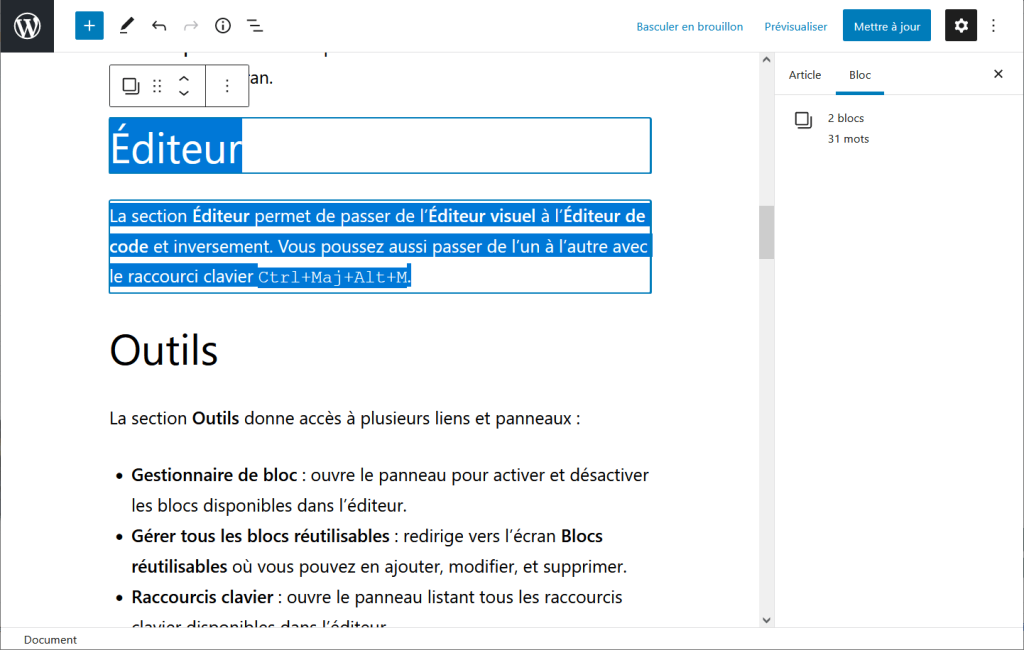Click the editor scrollbar down arrow
This screenshot has width=1024, height=650.
tap(766, 621)
